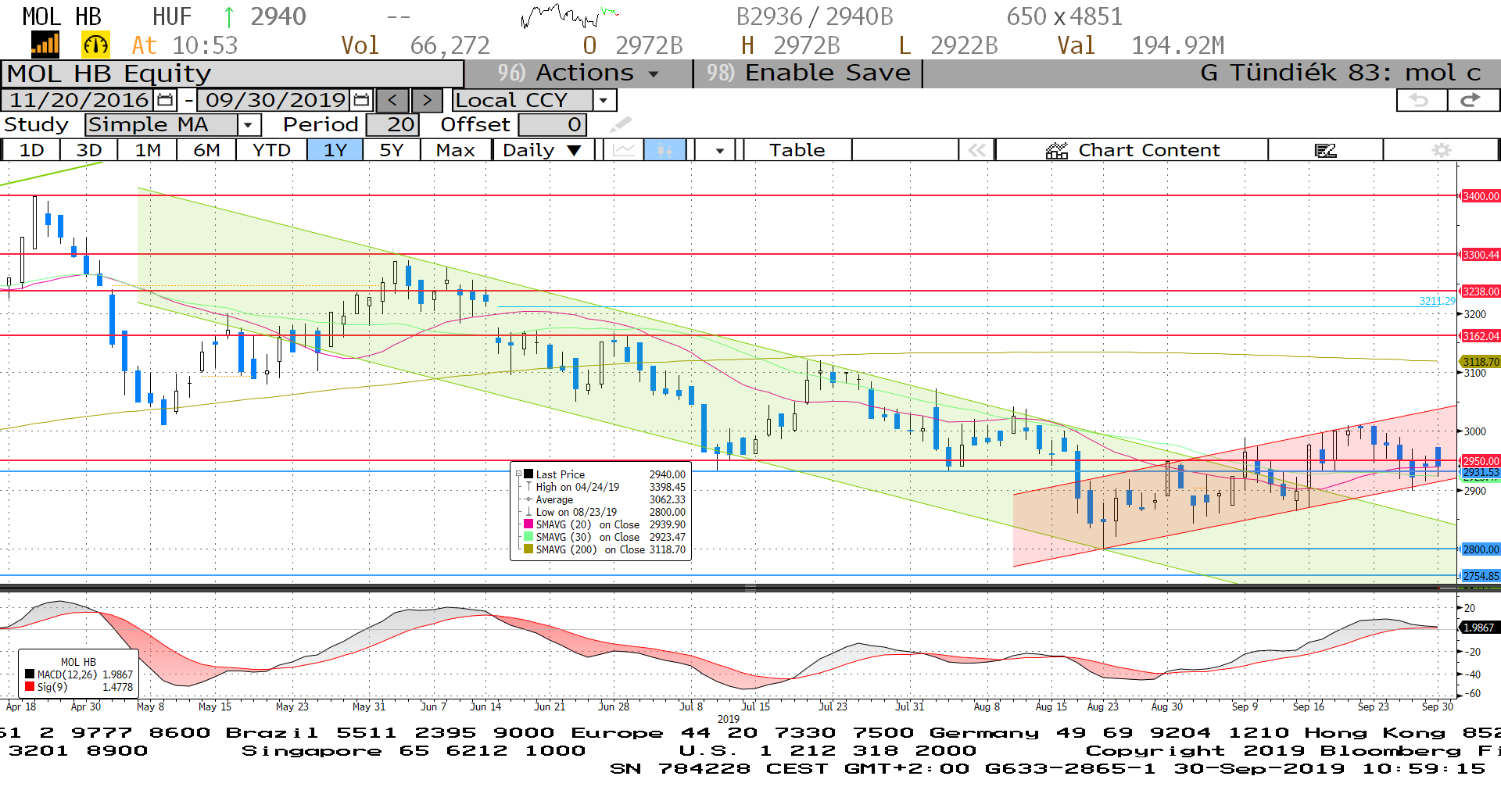
Task: Click the yellow gauge icon
Action: pos(95,45)
